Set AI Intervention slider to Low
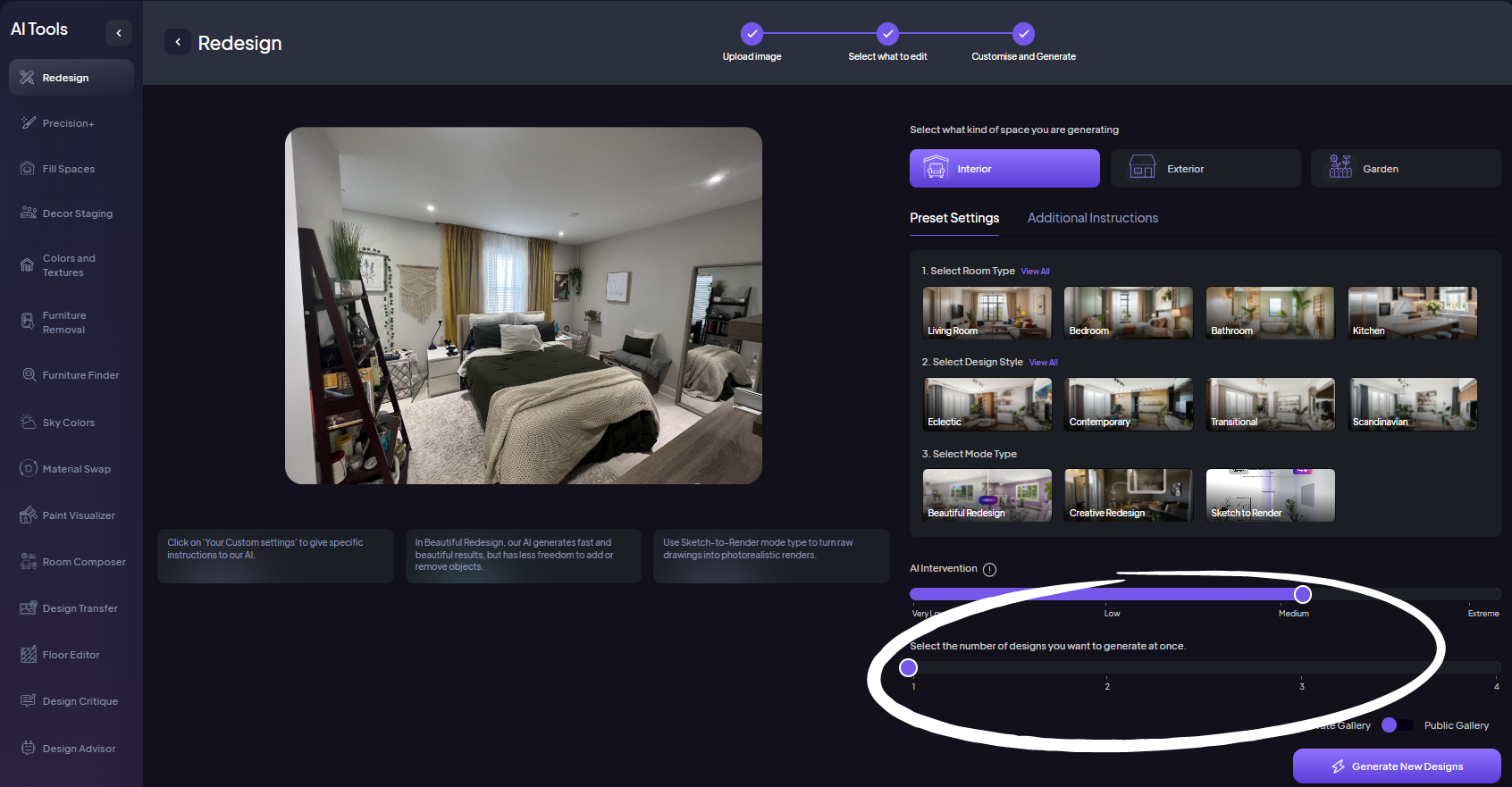The width and height of the screenshot is (1512, 787). pos(1112,595)
